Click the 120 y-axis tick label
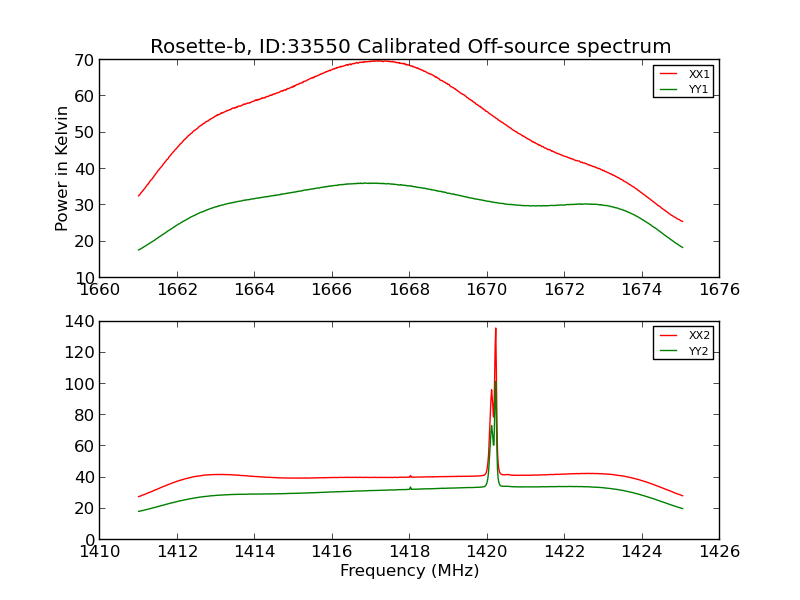 click(80, 353)
